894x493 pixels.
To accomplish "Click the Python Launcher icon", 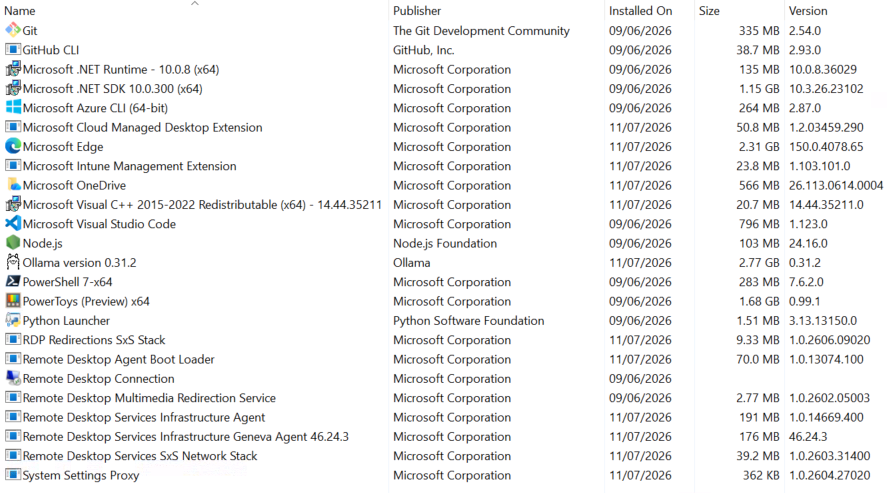I will [13, 320].
